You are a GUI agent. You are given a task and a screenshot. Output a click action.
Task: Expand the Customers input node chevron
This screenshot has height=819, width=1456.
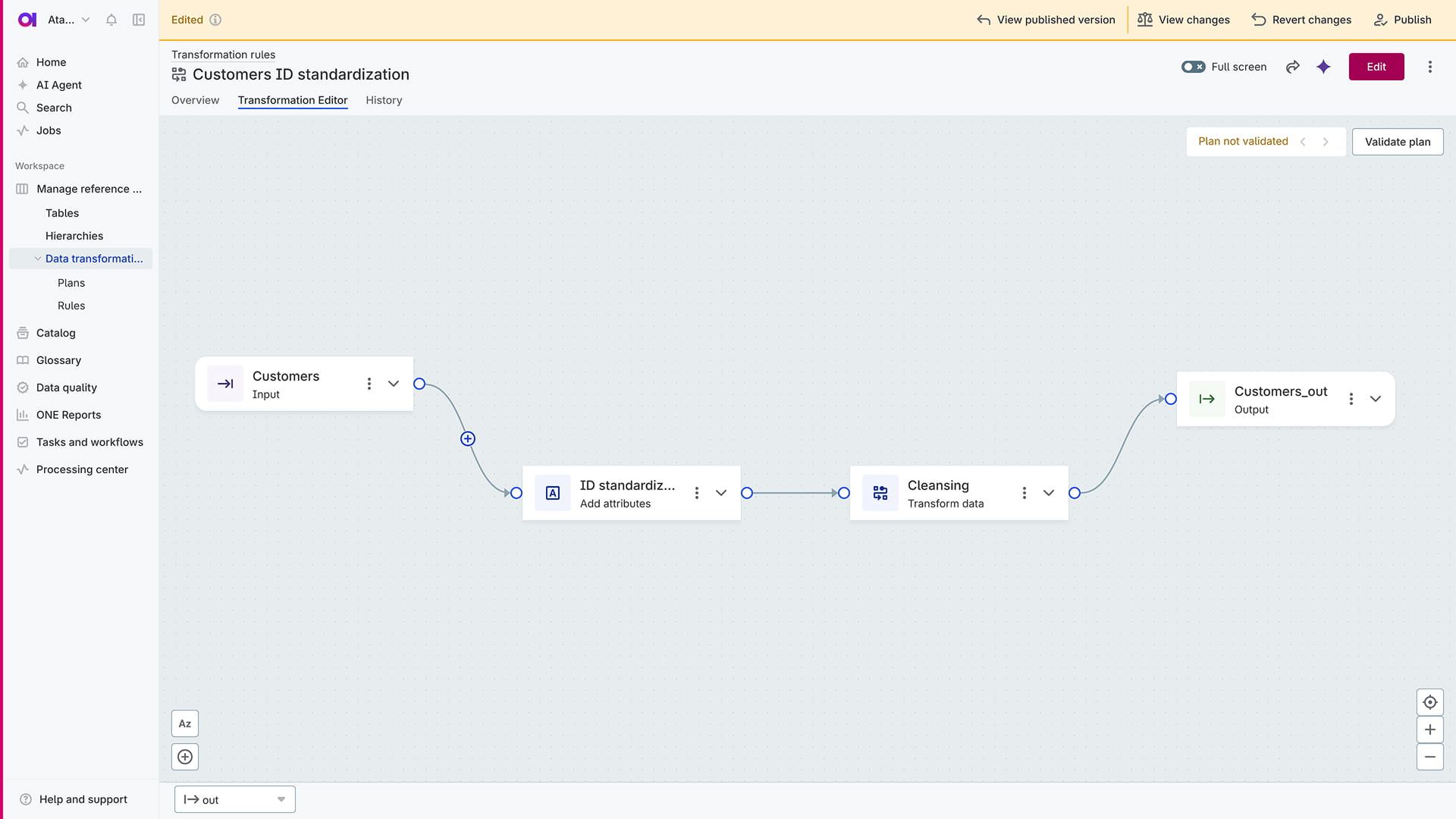coord(394,384)
